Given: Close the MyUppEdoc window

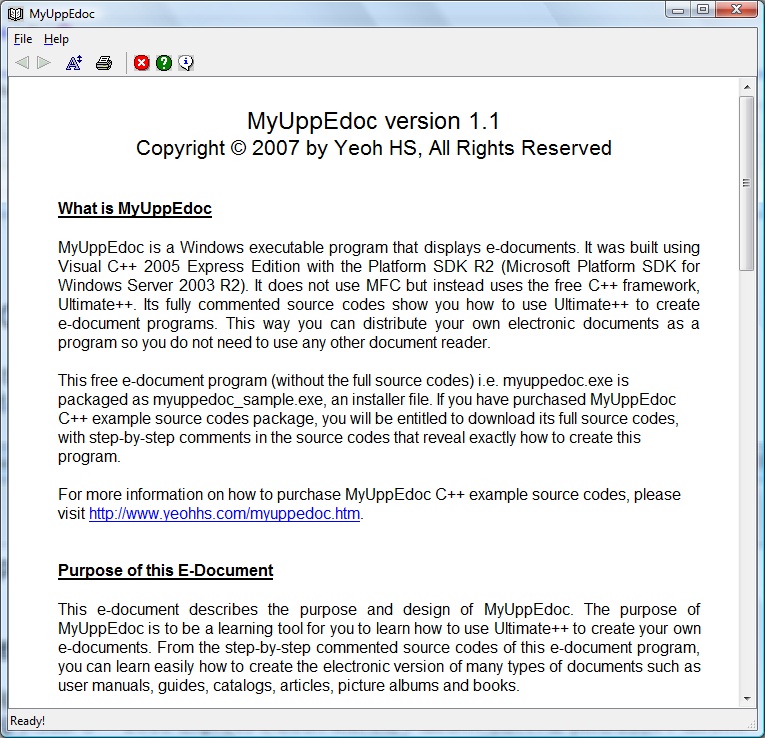Looking at the screenshot, I should tap(737, 10).
